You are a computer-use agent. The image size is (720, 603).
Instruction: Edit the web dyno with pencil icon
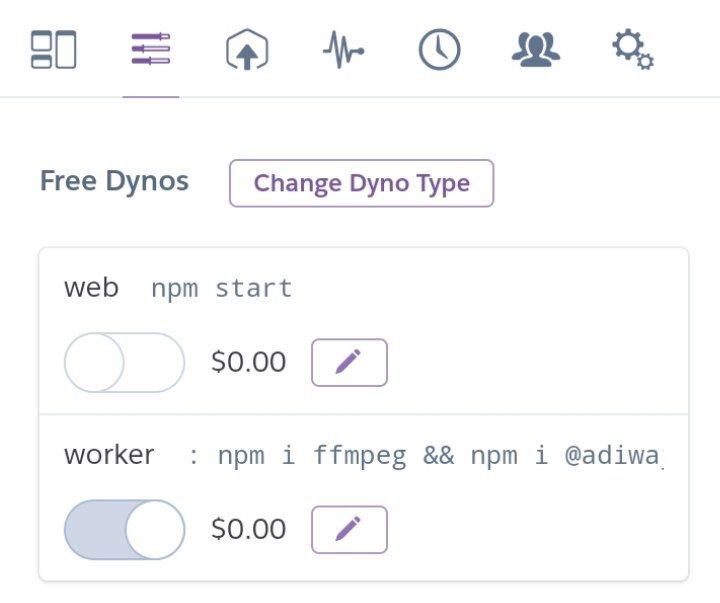tap(349, 362)
